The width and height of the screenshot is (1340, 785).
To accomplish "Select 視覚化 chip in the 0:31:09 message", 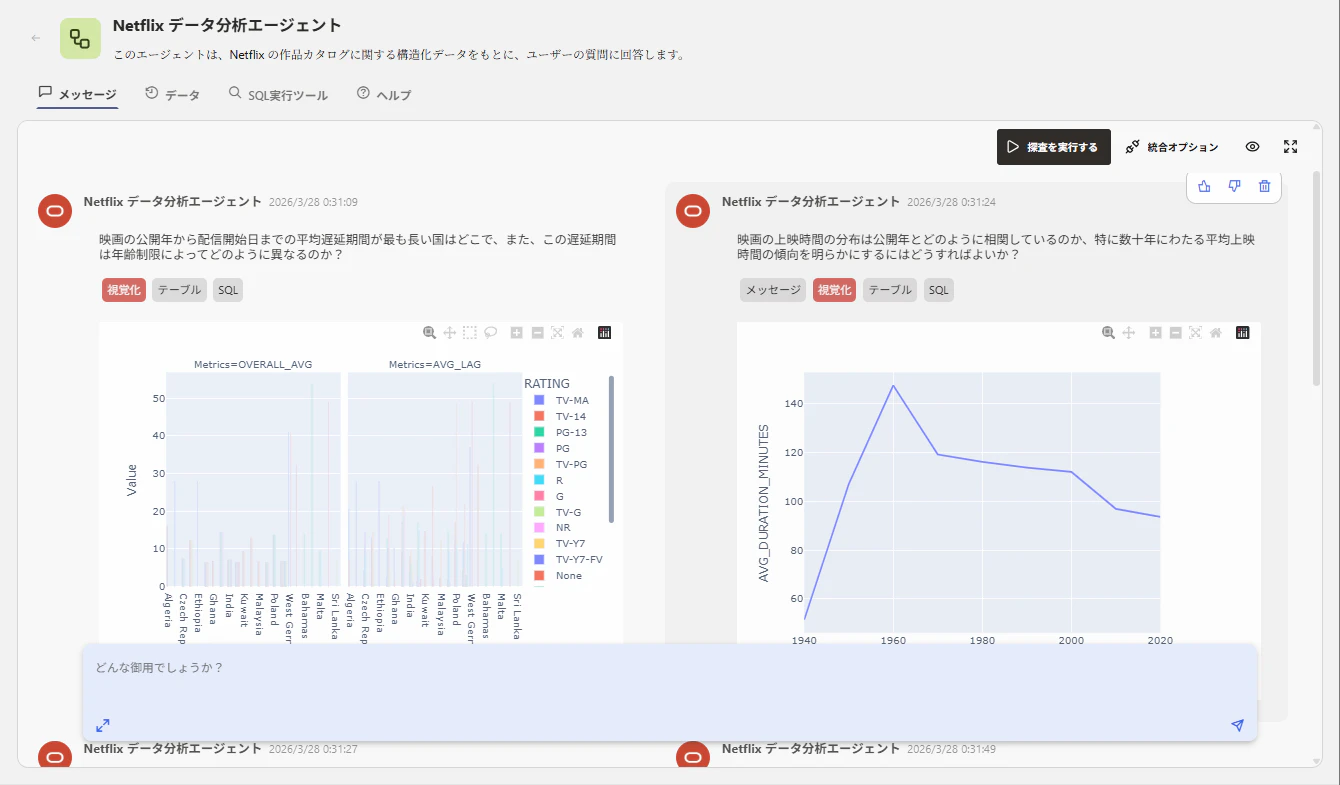I will 124,290.
